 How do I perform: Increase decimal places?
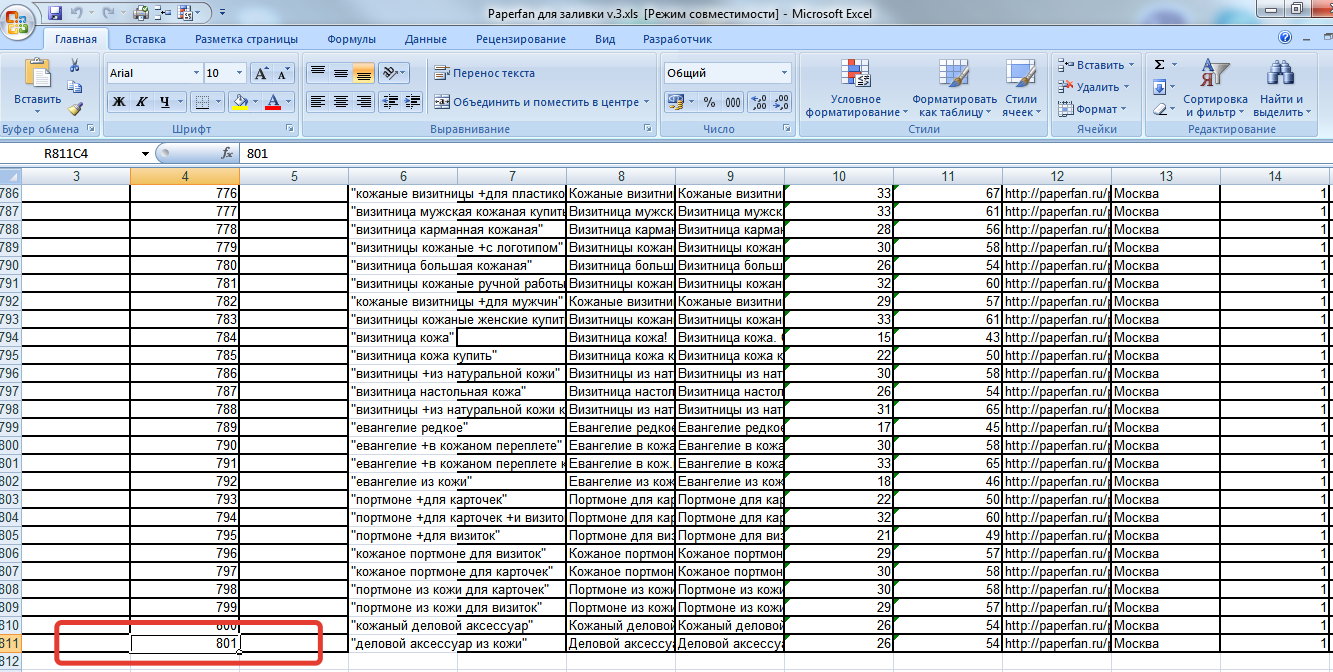(758, 102)
